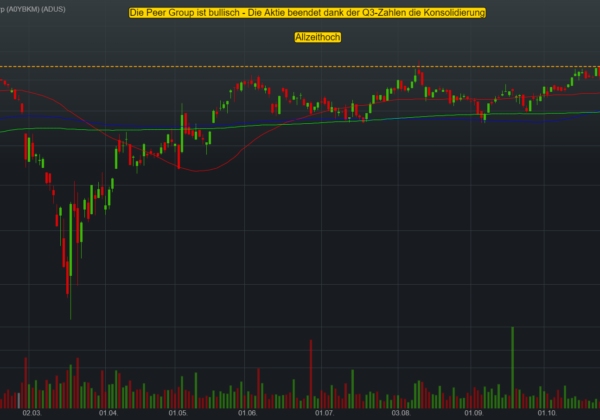Click the '01.10.' date axis label
The height and width of the screenshot is (420, 600).
pyautogui.click(x=547, y=413)
